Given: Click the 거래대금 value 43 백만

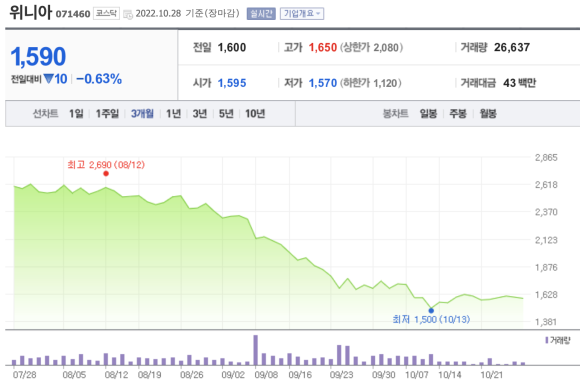Looking at the screenshot, I should (519, 83).
